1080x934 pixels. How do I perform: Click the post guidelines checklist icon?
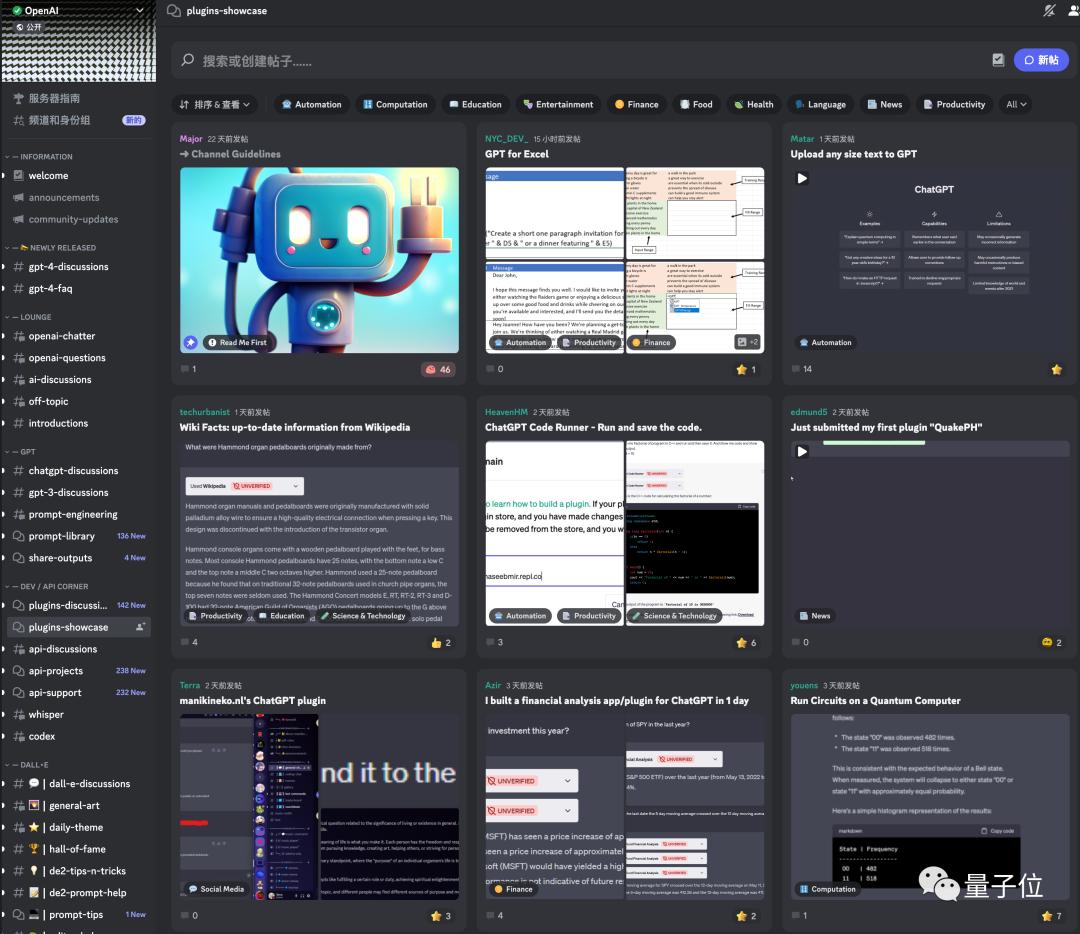pyautogui.click(x=998, y=60)
